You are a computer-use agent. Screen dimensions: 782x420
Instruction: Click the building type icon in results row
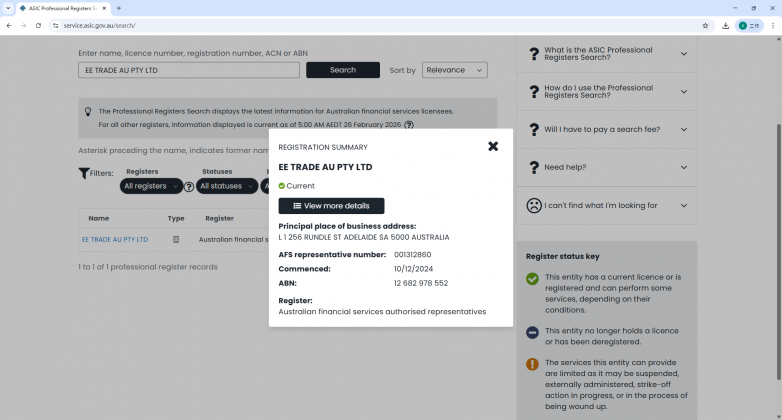pyautogui.click(x=176, y=240)
